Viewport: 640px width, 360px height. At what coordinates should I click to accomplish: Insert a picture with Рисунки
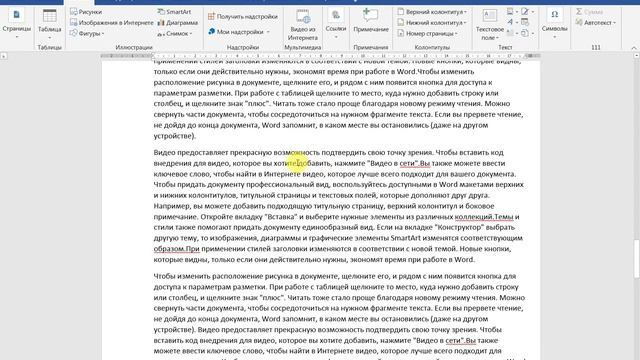coord(86,12)
